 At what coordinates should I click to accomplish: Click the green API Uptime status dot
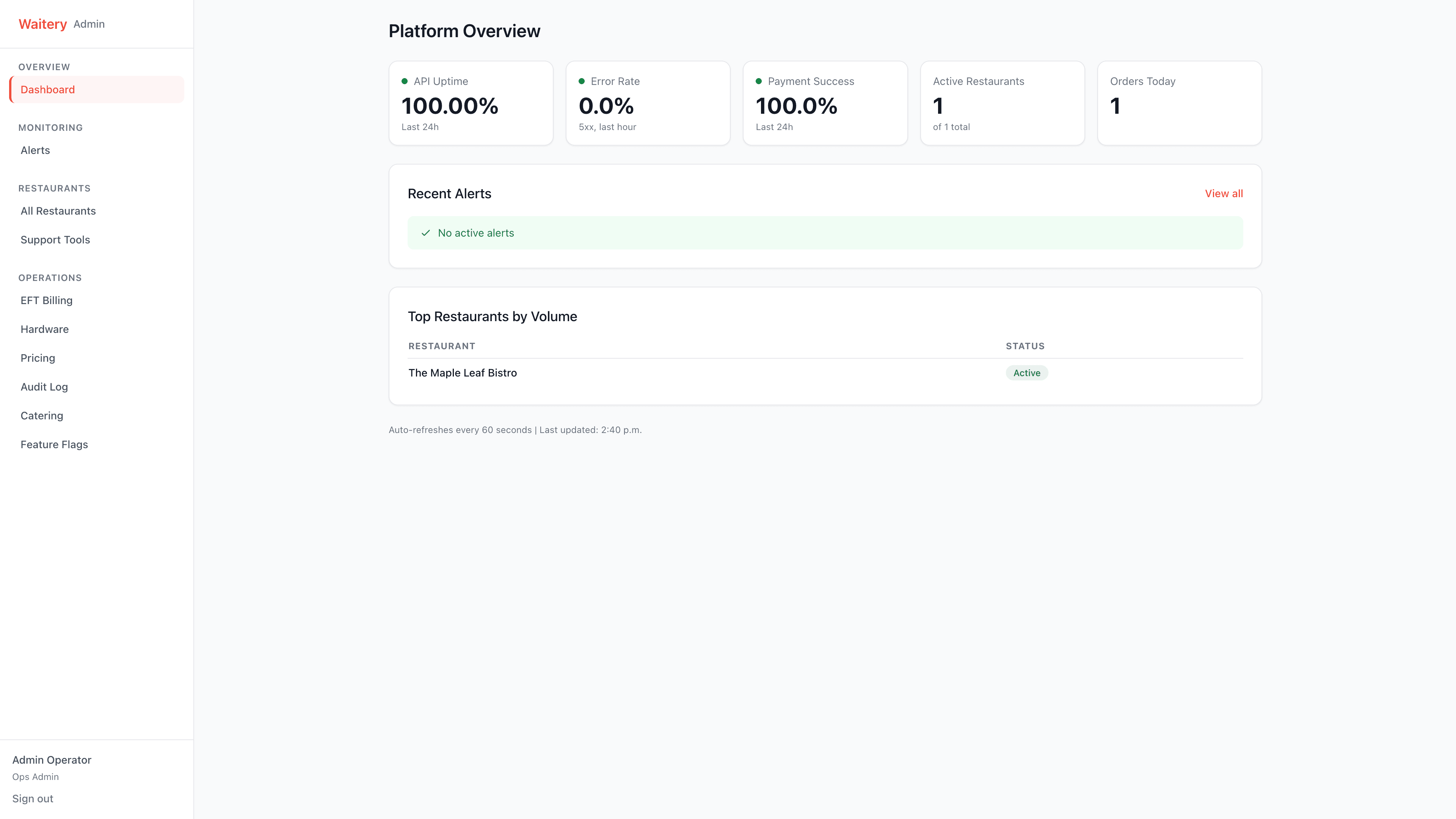[405, 82]
